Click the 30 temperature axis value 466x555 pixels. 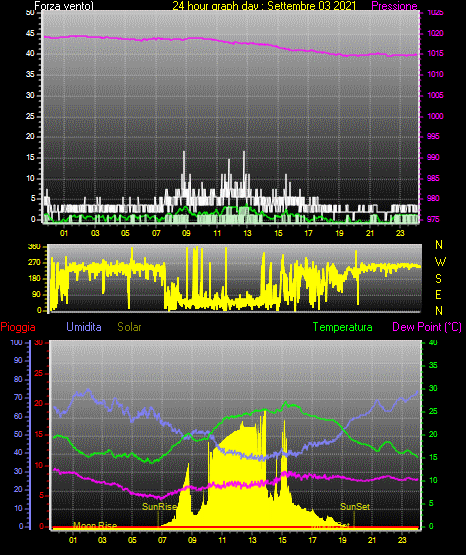coord(433,388)
